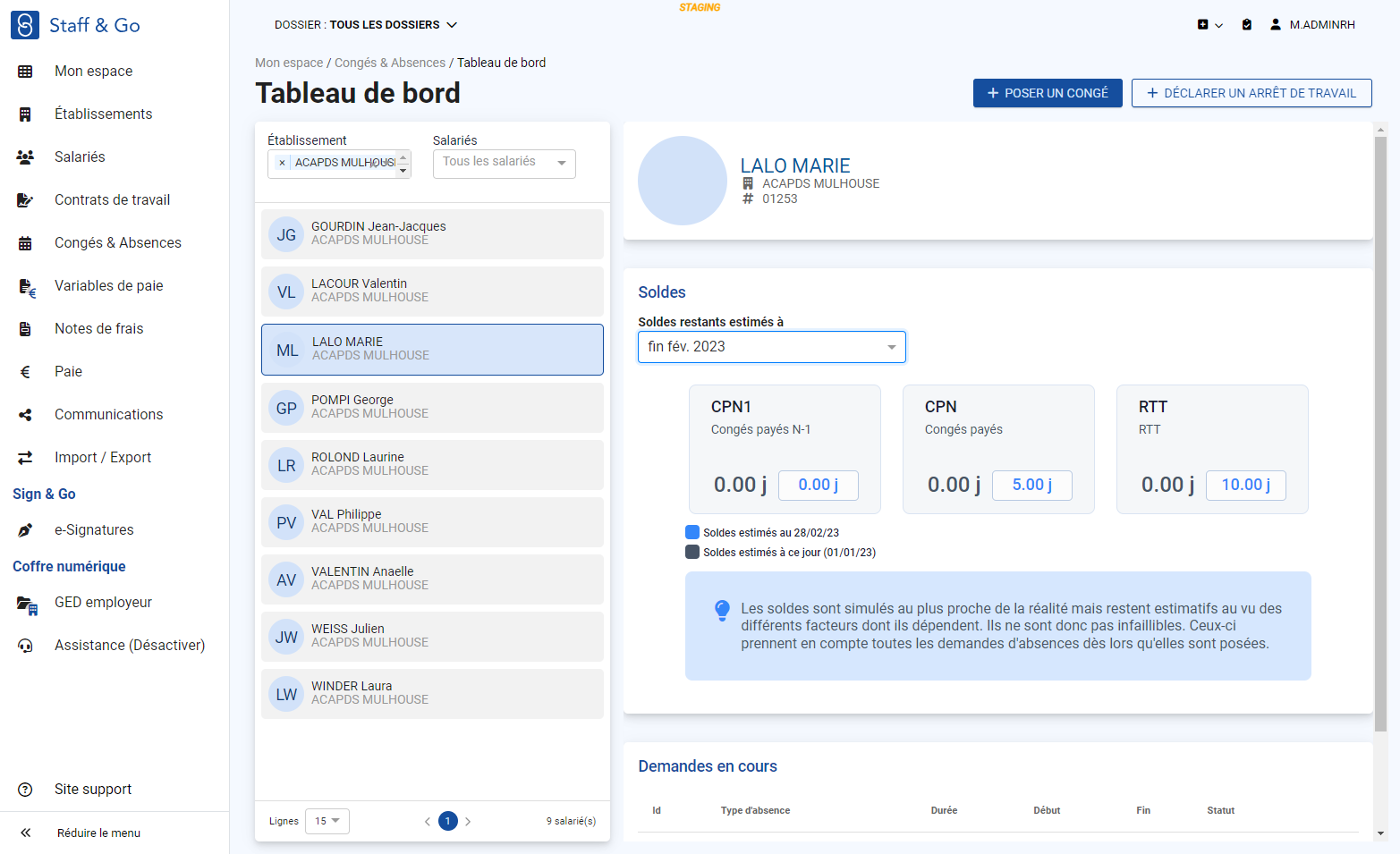The height and width of the screenshot is (854, 1400).
Task: Click Congés & Absences breadcrumb link
Action: point(390,63)
